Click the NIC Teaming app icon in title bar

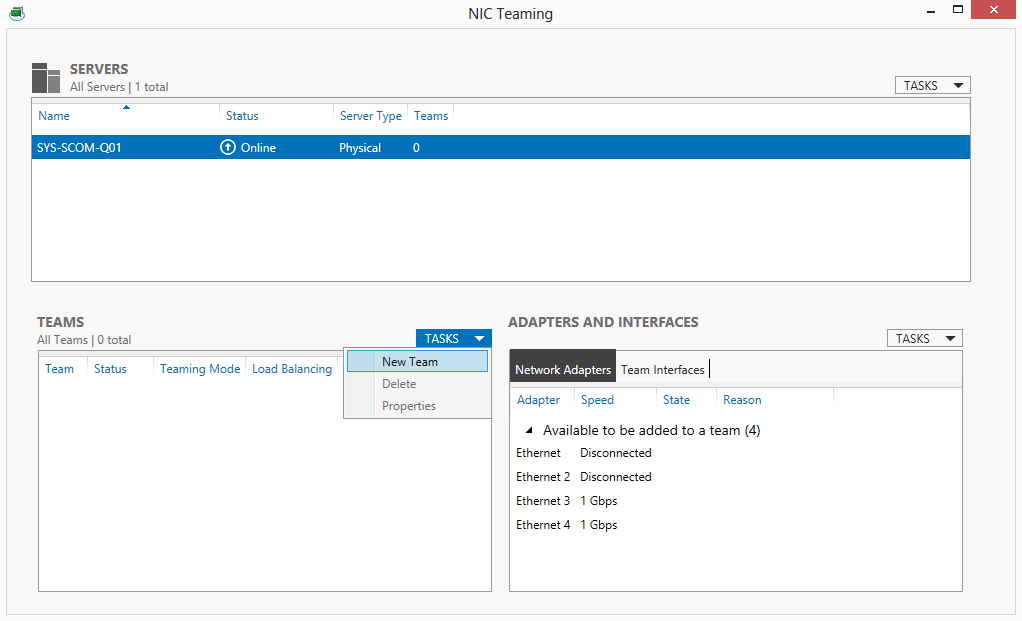tap(16, 13)
